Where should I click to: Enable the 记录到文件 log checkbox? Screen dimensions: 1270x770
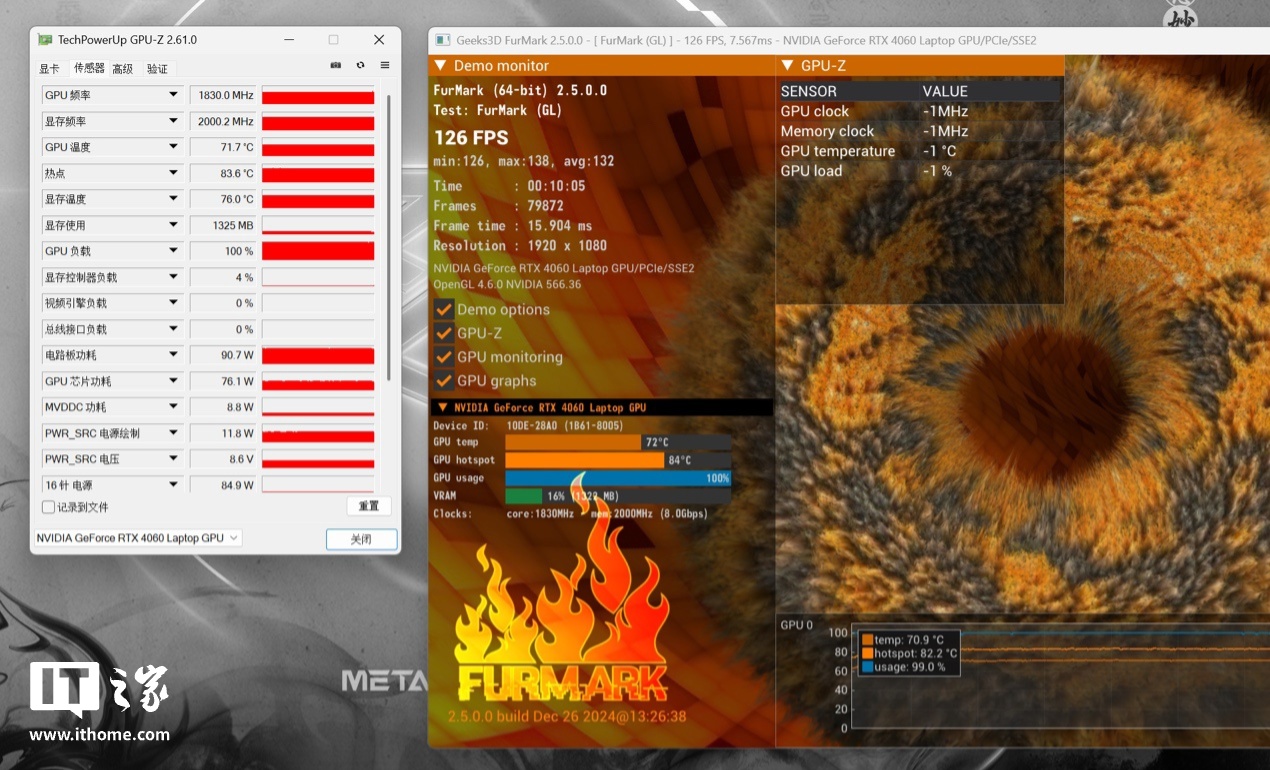click(x=48, y=507)
